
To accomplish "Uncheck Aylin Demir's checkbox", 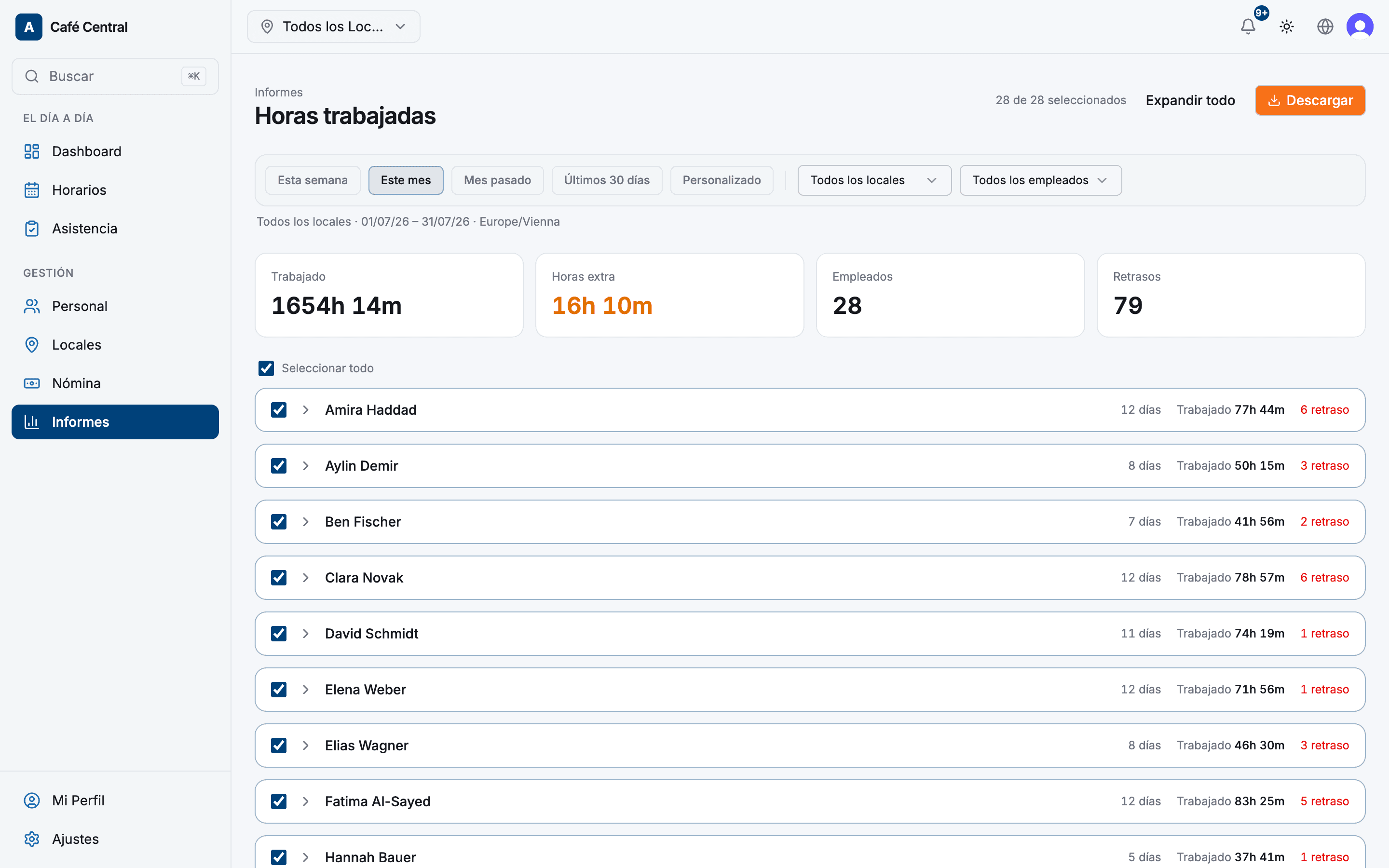I will pos(279,466).
